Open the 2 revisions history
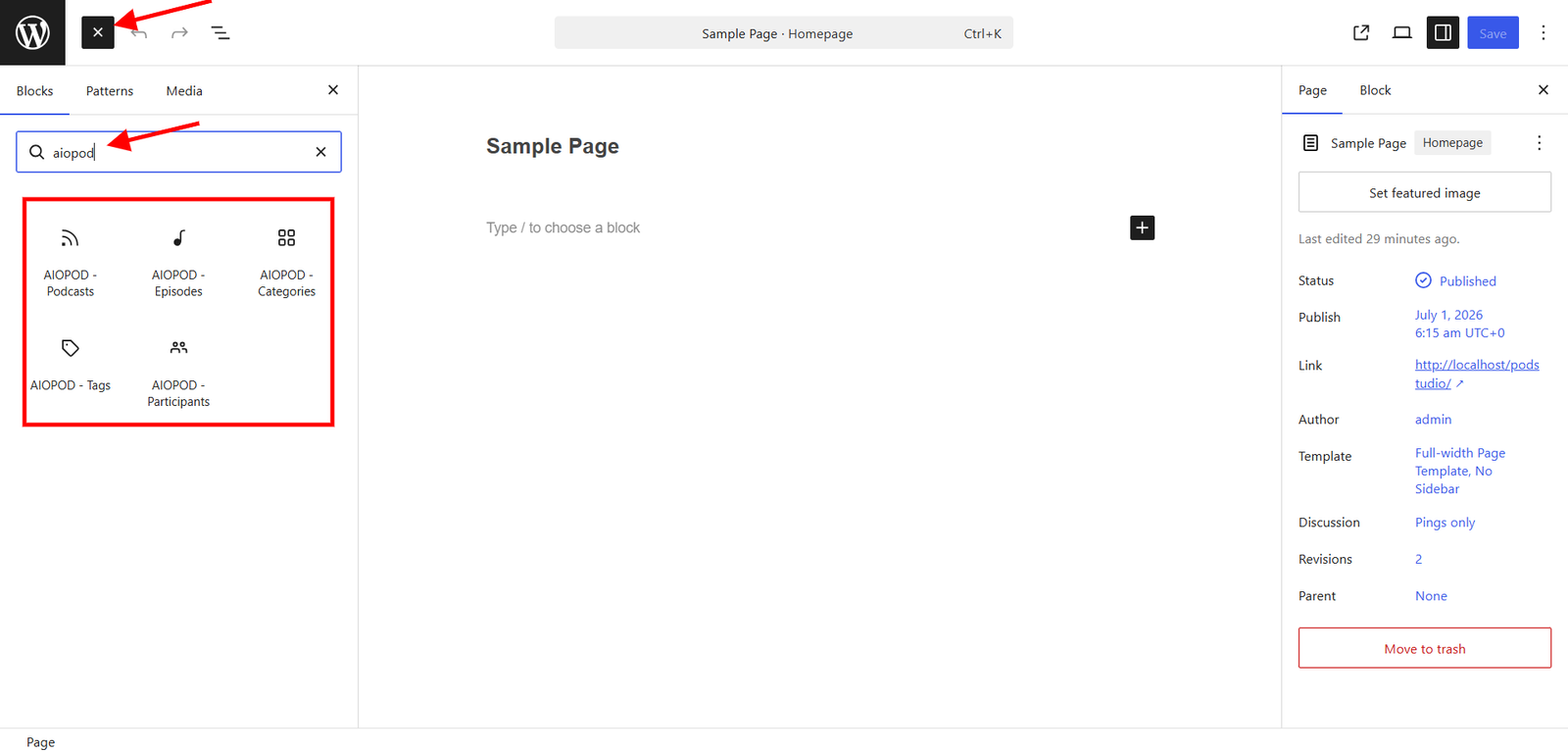1568x753 pixels. [x=1418, y=559]
